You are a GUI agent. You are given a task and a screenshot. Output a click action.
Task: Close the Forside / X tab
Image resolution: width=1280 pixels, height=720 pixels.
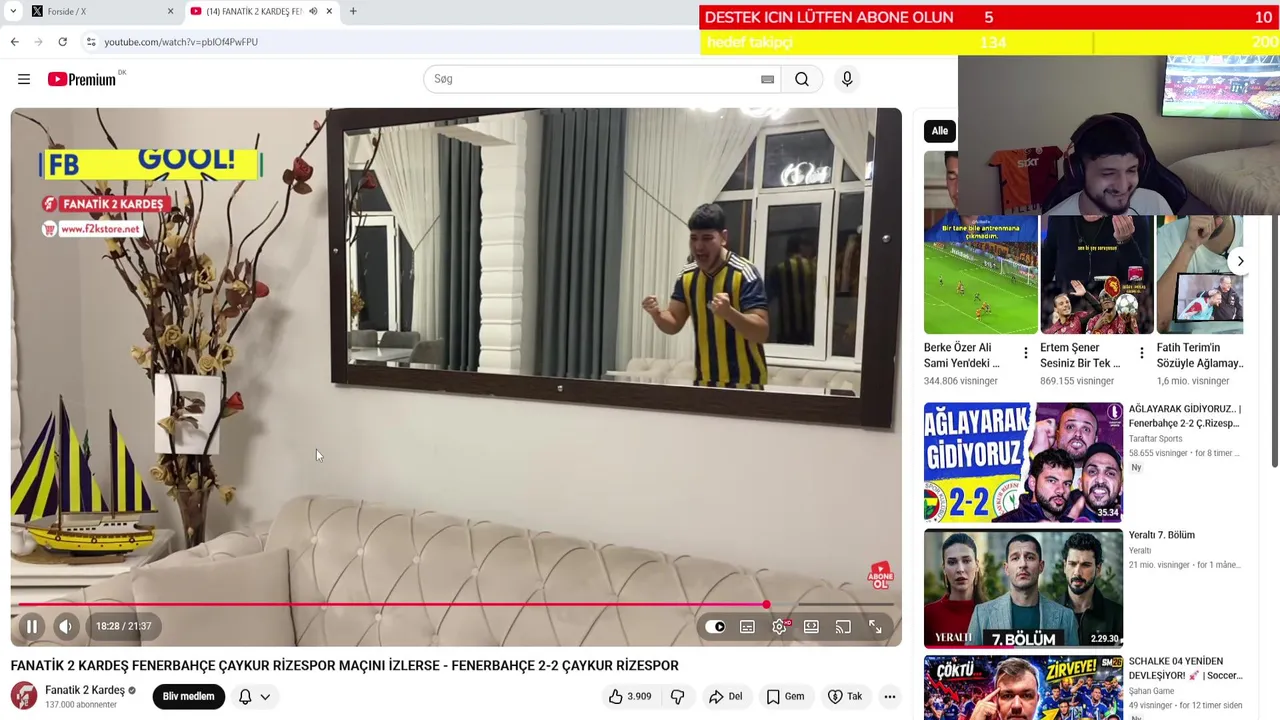170,11
